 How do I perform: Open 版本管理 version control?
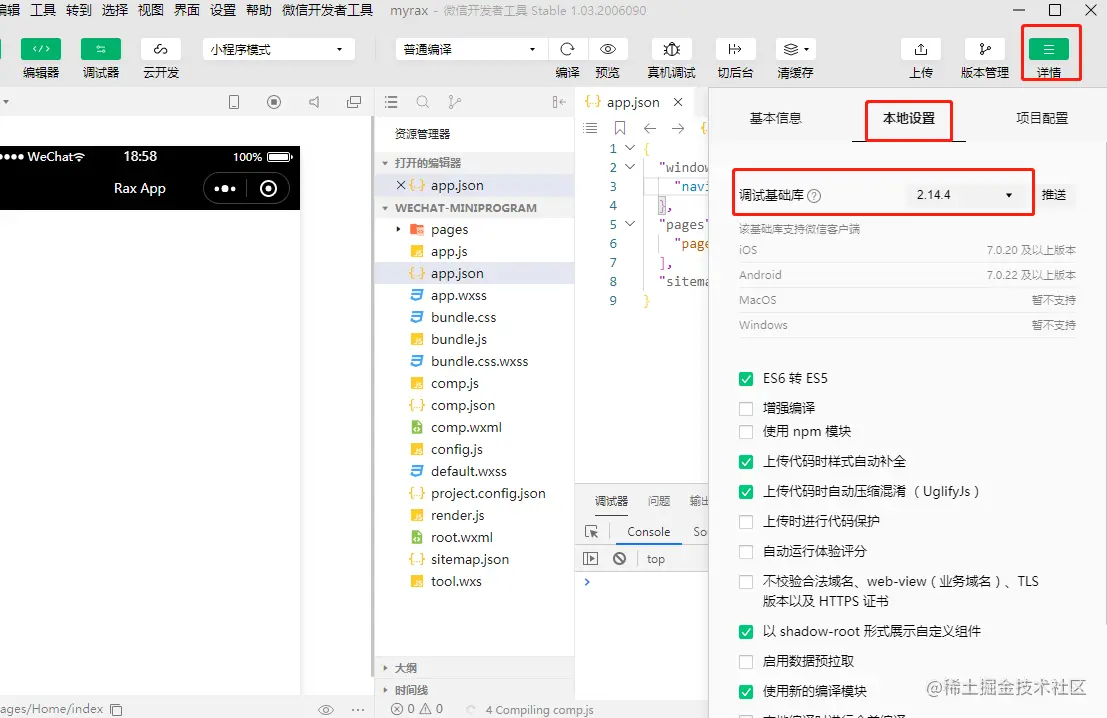tap(985, 49)
